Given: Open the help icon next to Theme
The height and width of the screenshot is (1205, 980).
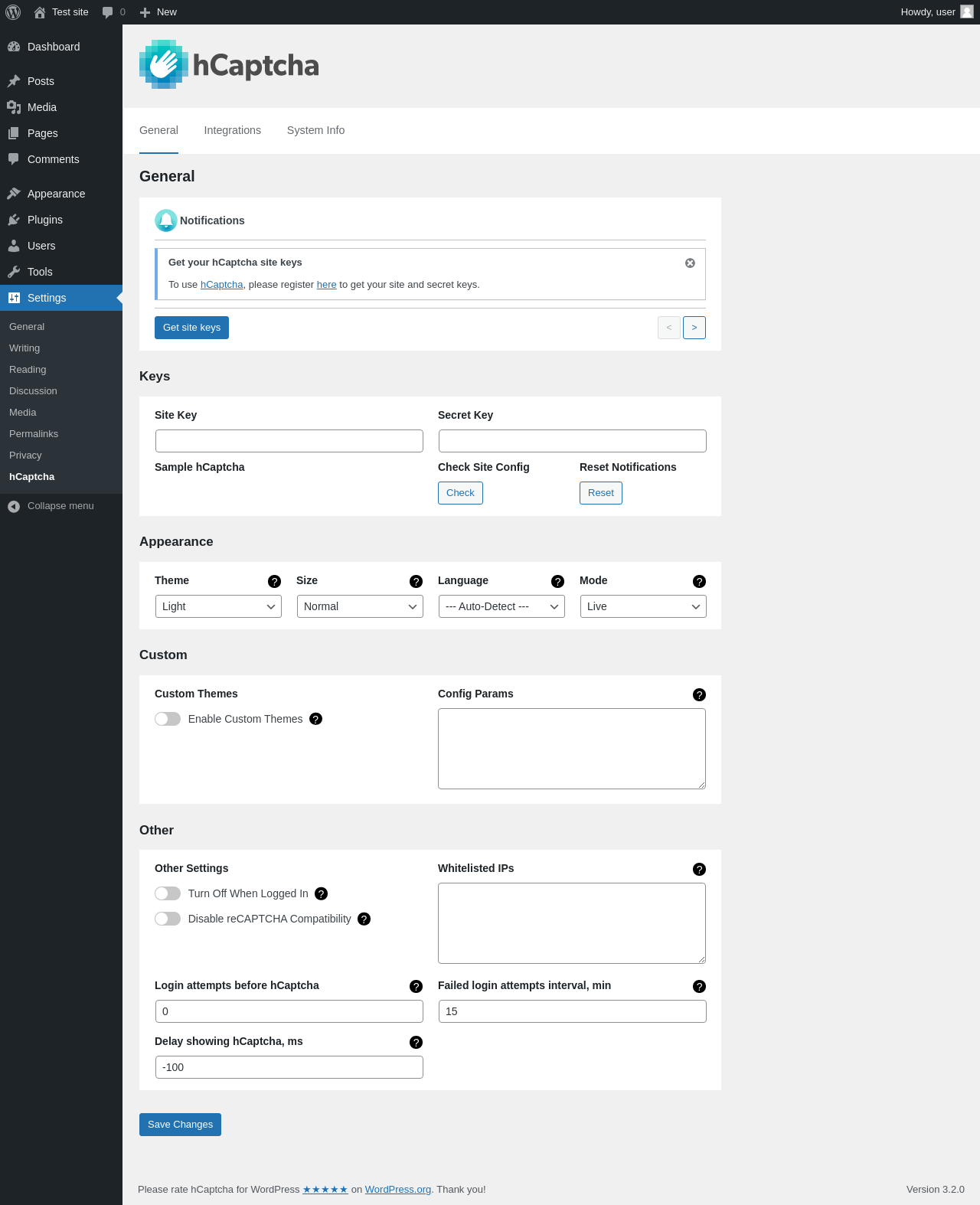Looking at the screenshot, I should click(275, 582).
